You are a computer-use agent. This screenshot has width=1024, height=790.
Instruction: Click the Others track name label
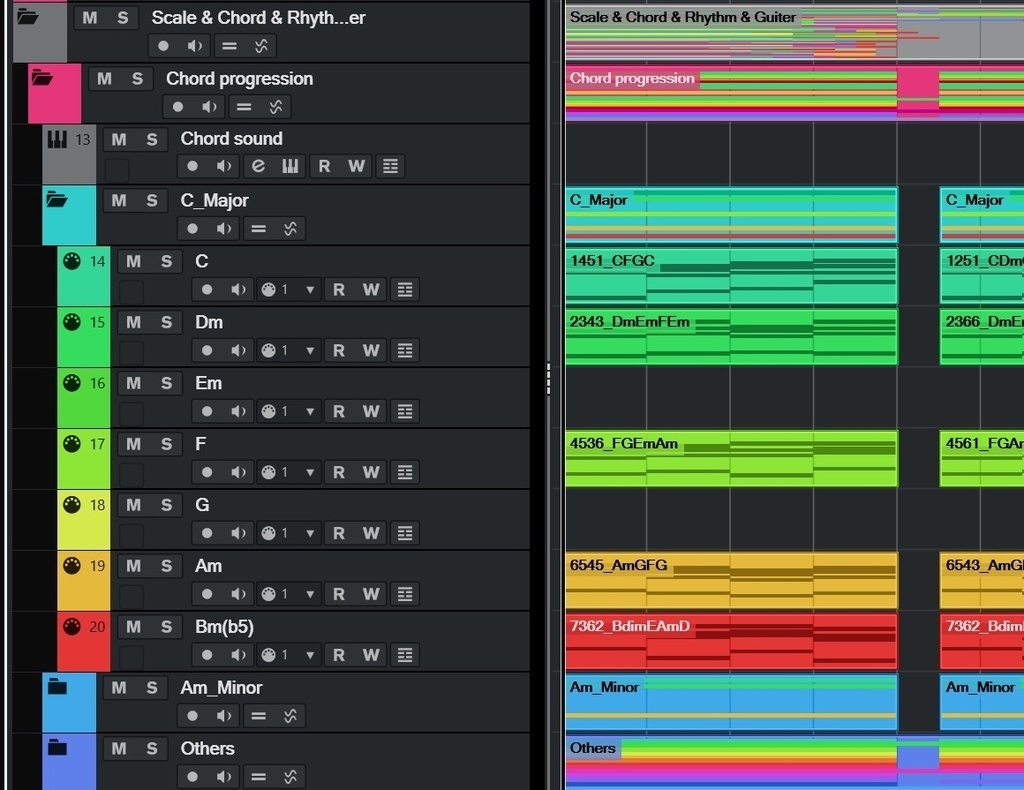coord(207,748)
